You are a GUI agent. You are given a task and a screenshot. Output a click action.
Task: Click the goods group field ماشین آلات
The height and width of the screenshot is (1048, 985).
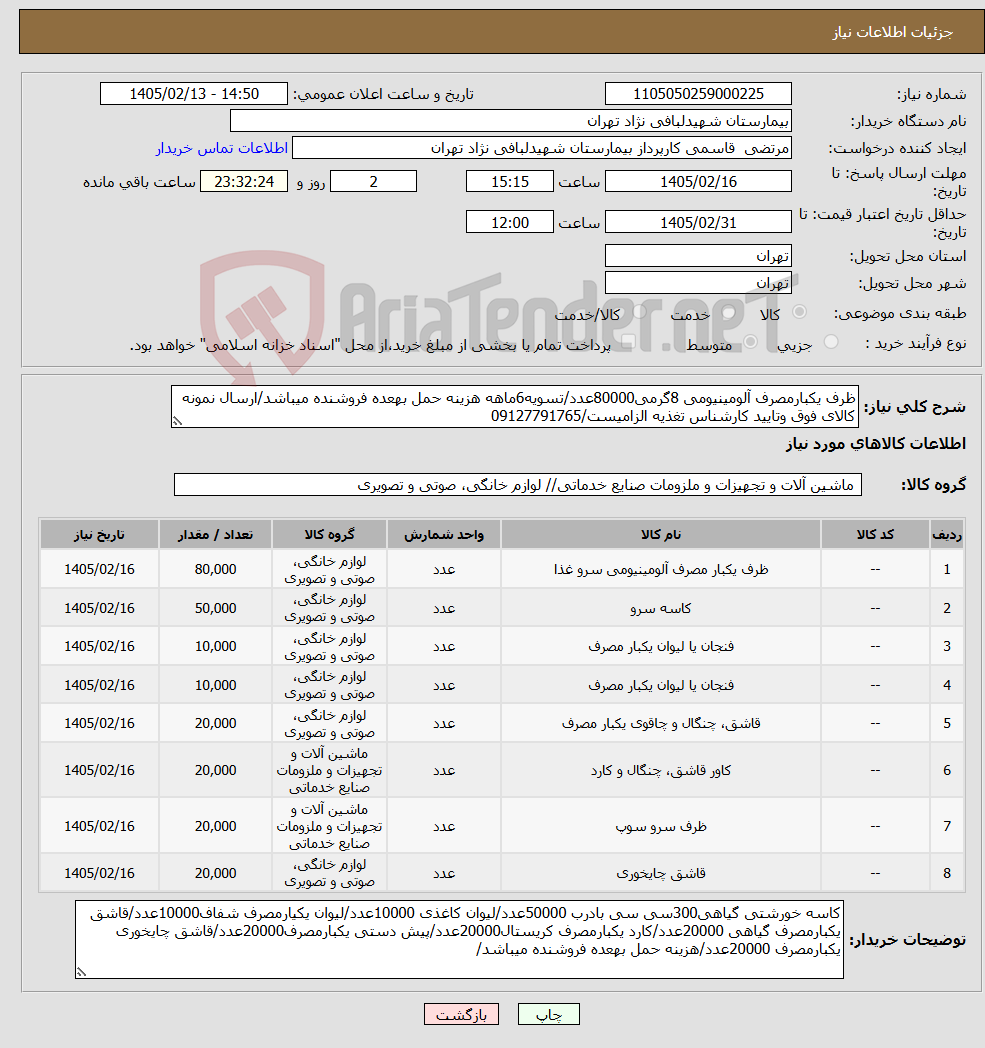(x=518, y=485)
